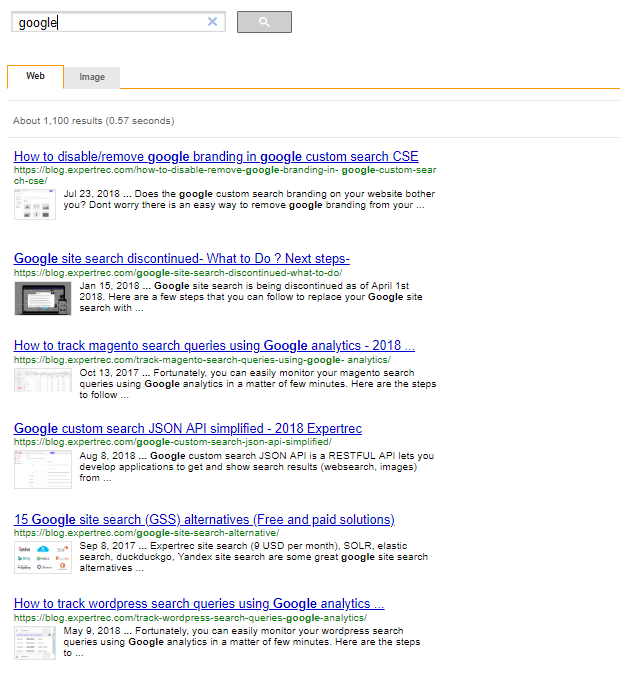Switch to the Image tab

tap(92, 77)
